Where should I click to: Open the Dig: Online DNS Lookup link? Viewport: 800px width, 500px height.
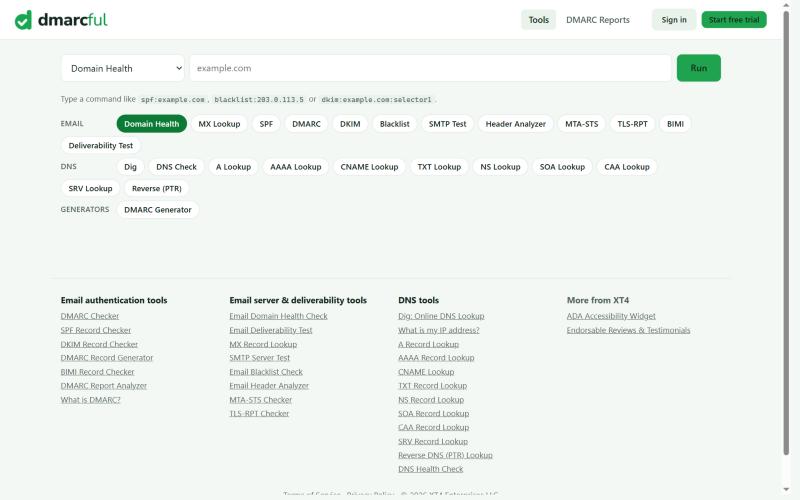click(x=441, y=316)
